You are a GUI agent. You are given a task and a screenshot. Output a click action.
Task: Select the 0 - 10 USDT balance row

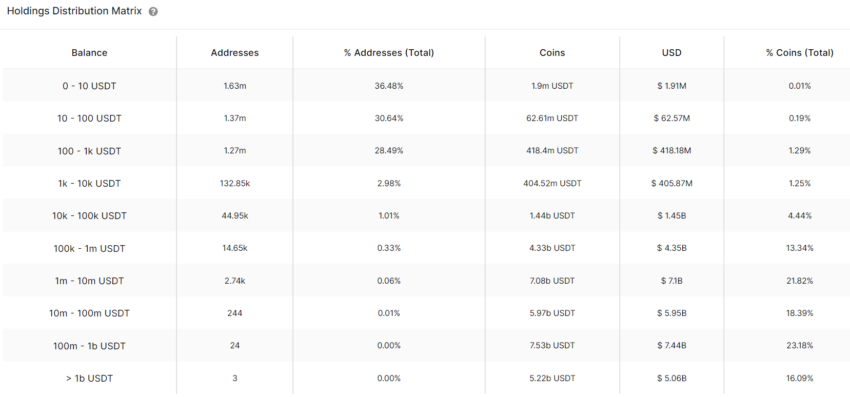(425, 86)
